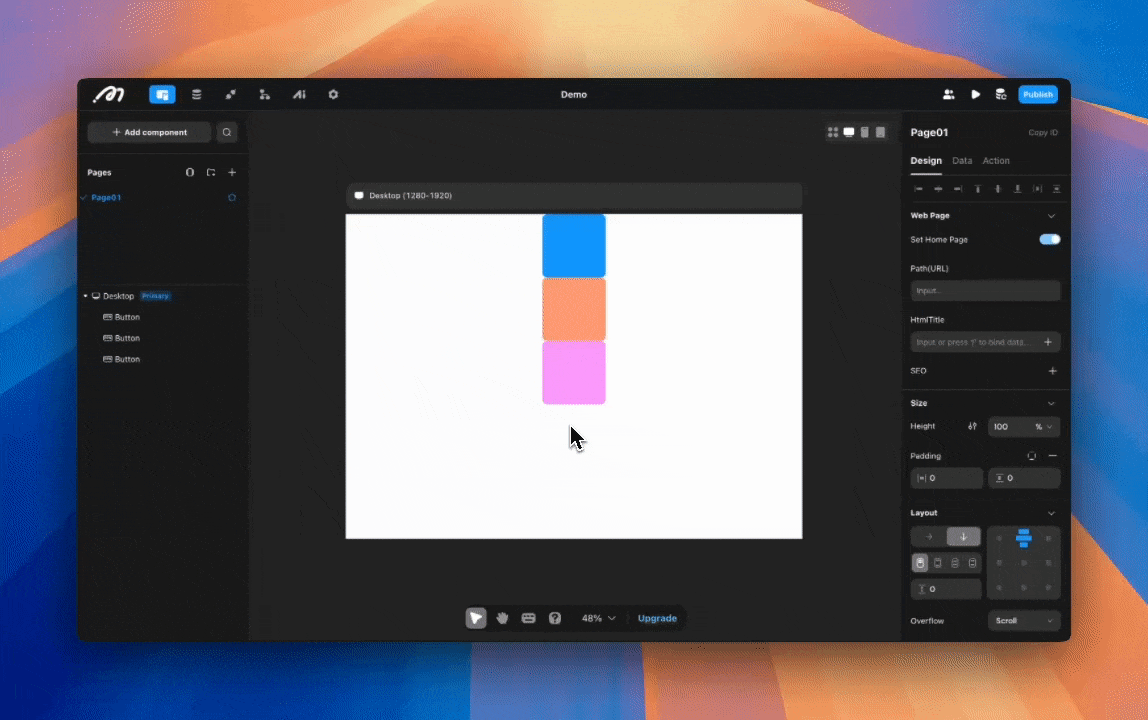Open the collaborators people icon

click(949, 94)
